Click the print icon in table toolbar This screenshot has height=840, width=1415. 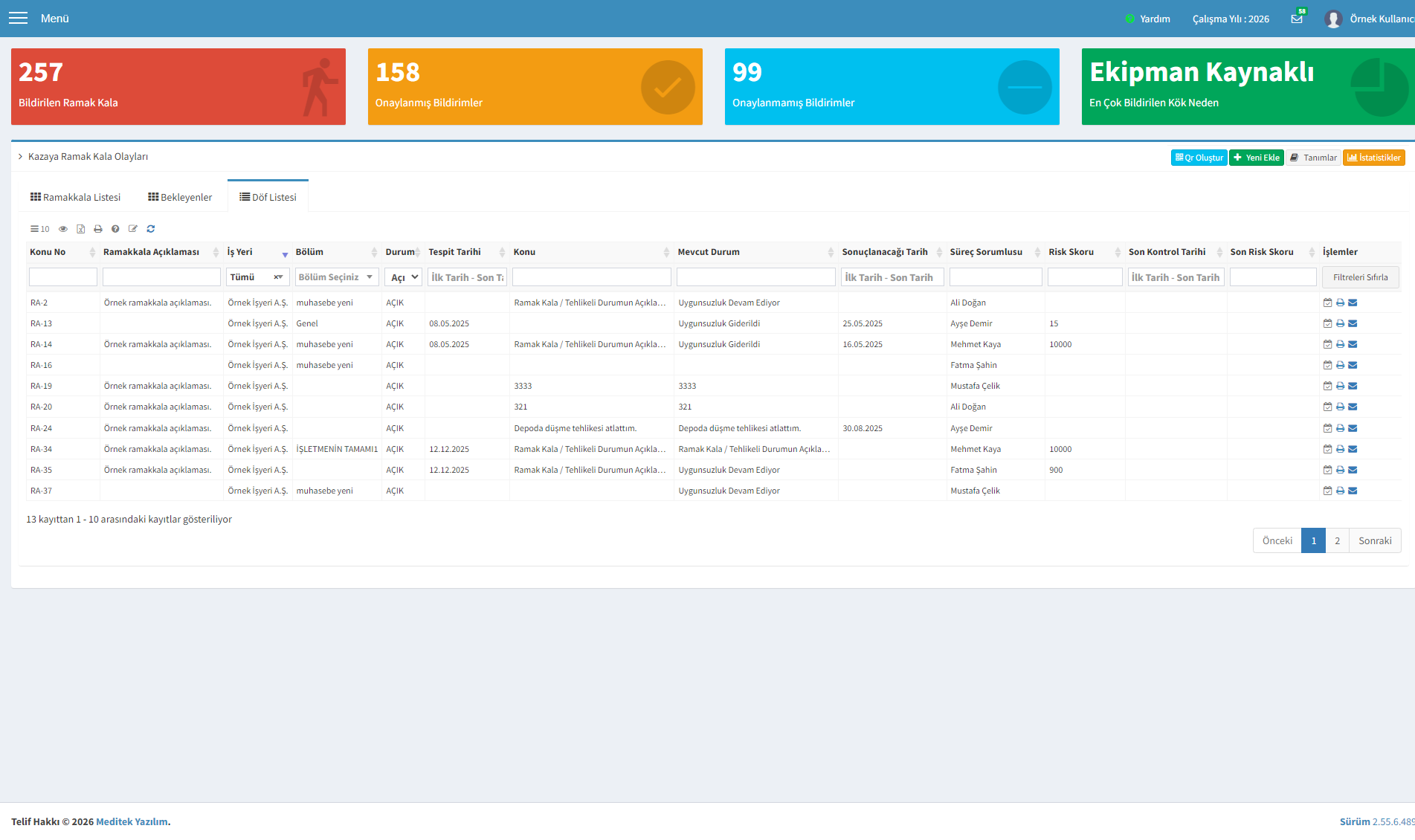[x=98, y=229]
